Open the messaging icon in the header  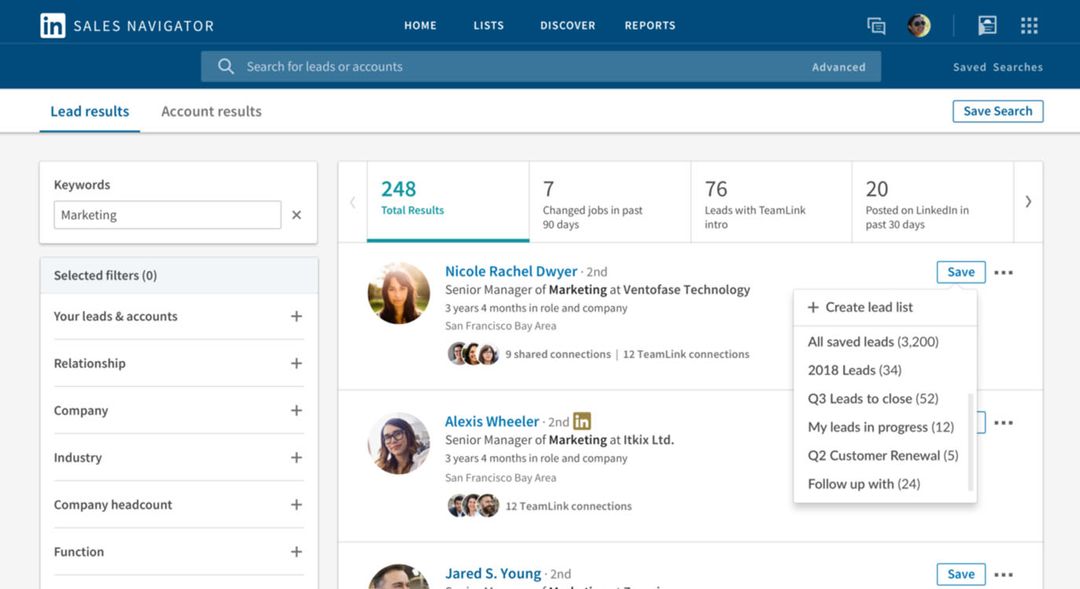coord(876,25)
